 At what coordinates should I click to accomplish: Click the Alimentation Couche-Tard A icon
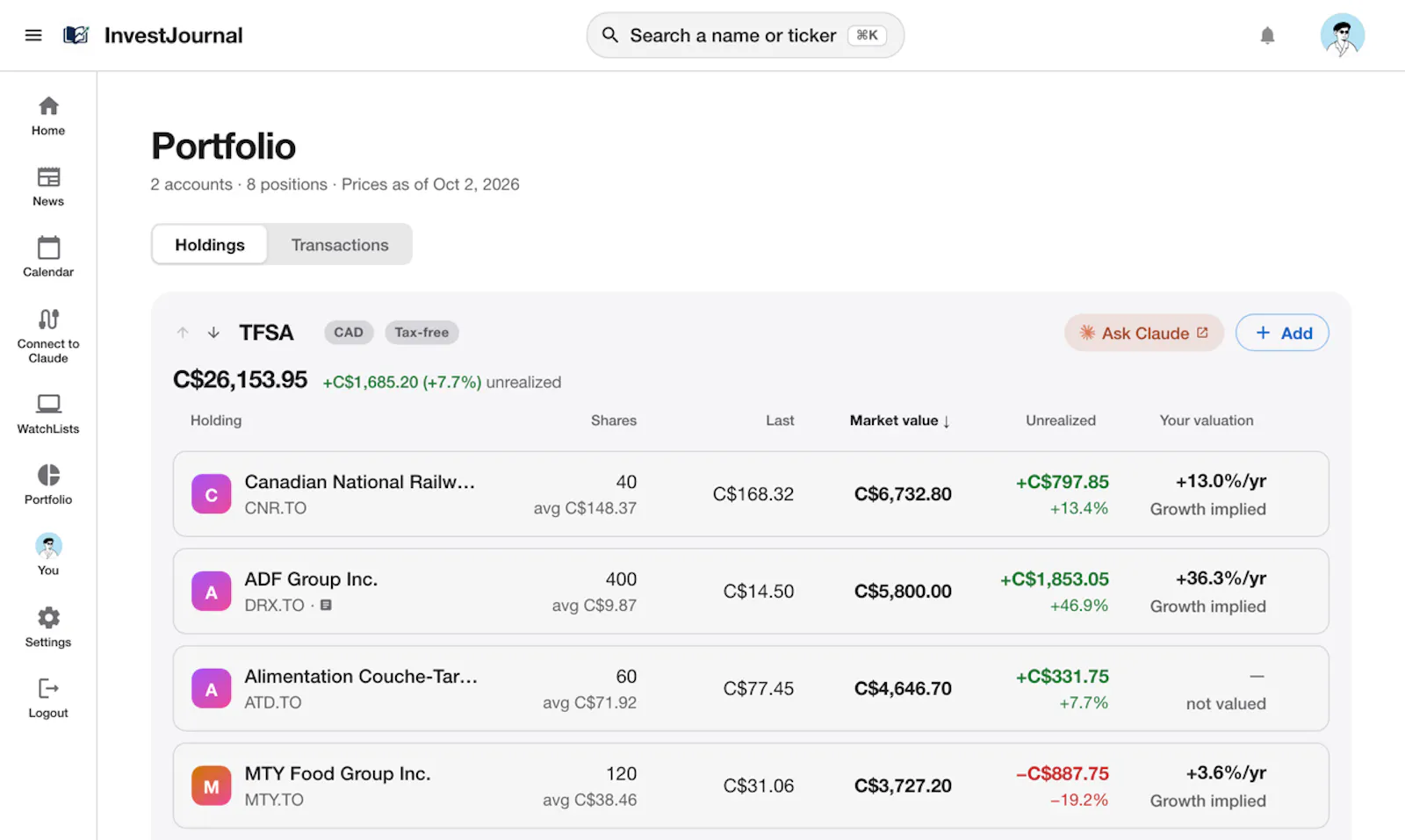pos(212,689)
